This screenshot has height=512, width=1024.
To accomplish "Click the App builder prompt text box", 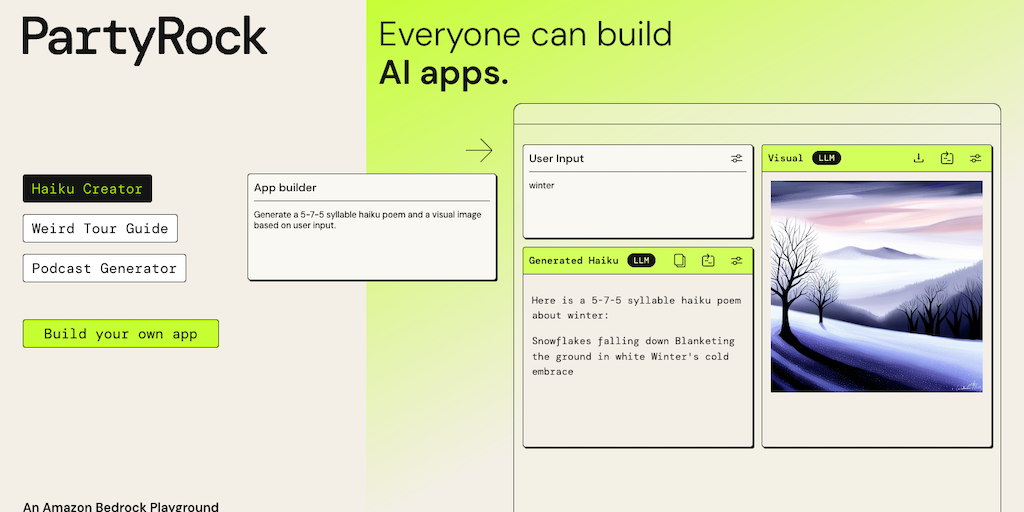I will click(x=372, y=227).
